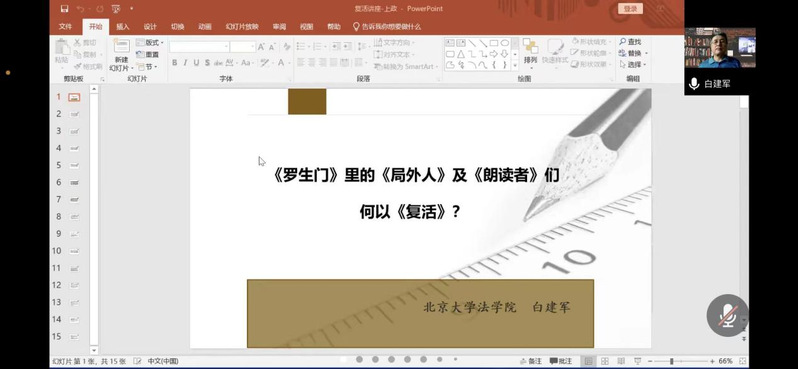798x369 pixels.
Task: Click the Save icon in quick access toolbar
Action: pos(64,9)
